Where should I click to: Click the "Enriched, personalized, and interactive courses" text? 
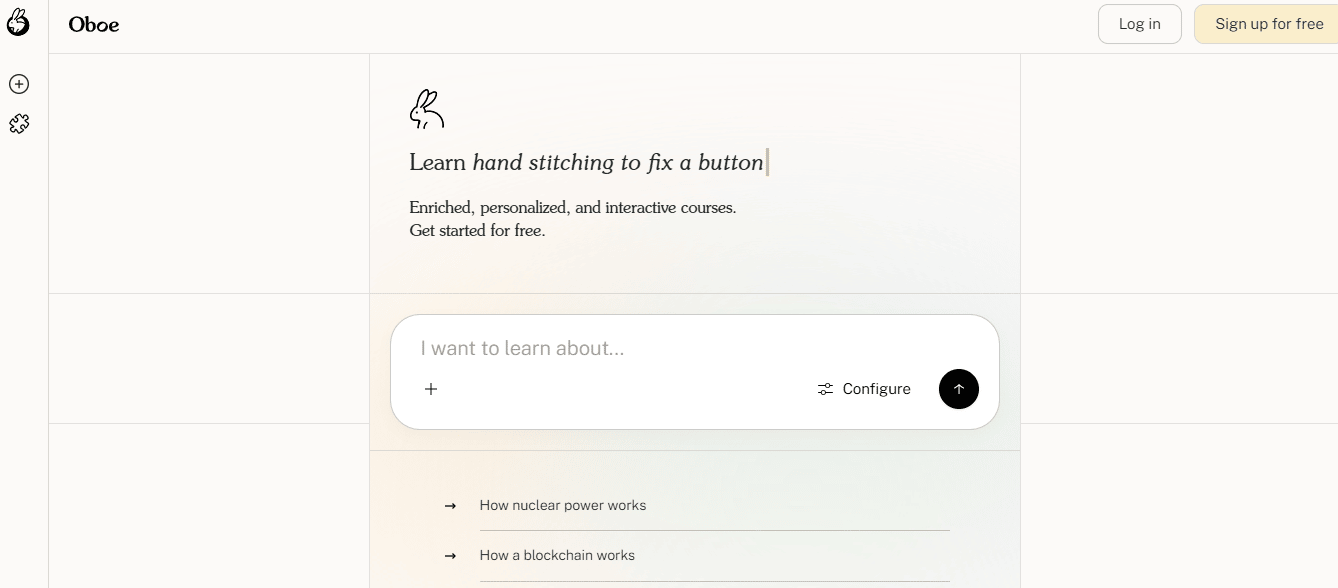click(572, 208)
